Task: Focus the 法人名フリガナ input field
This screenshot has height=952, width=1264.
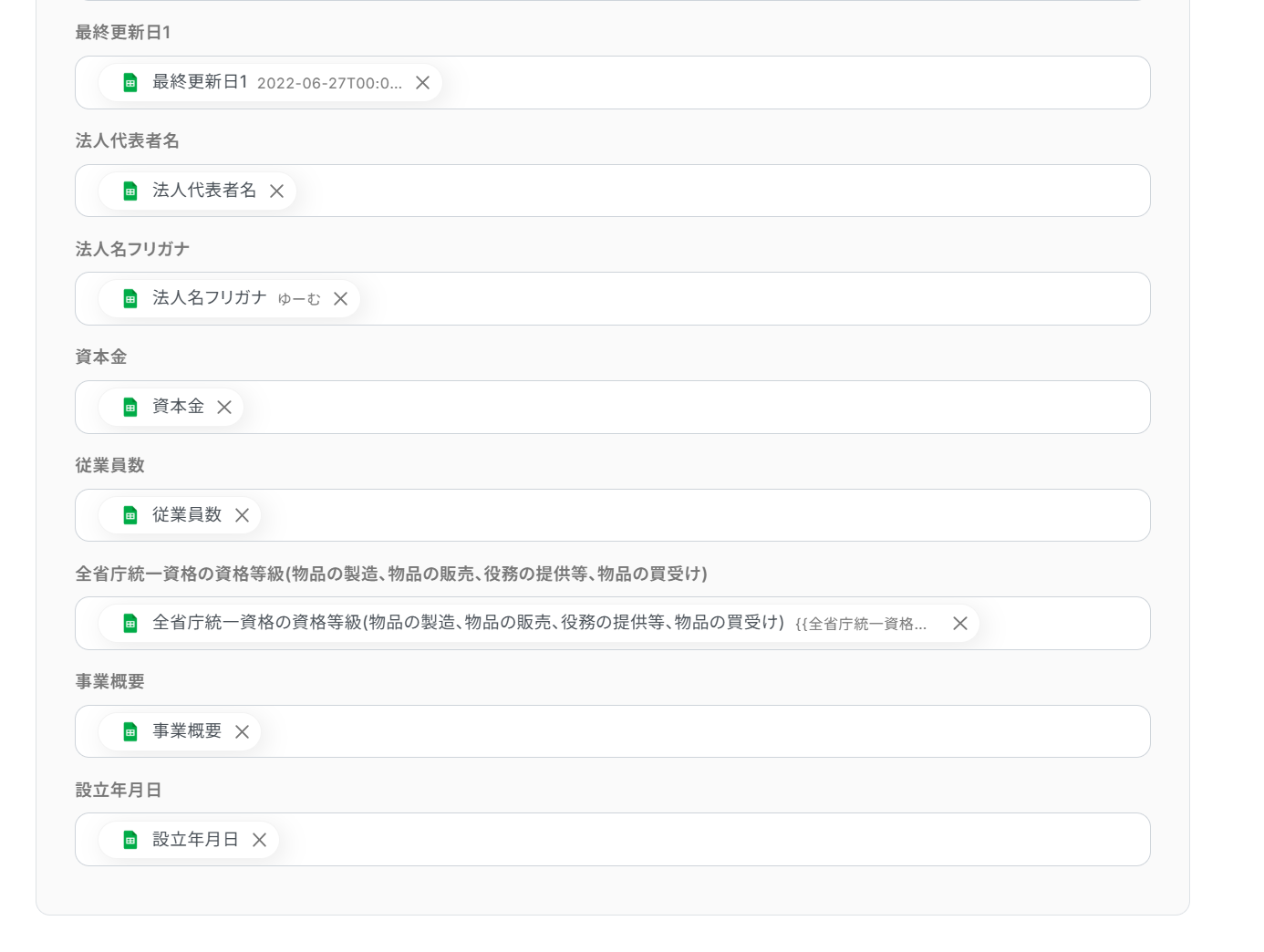Action: click(613, 299)
